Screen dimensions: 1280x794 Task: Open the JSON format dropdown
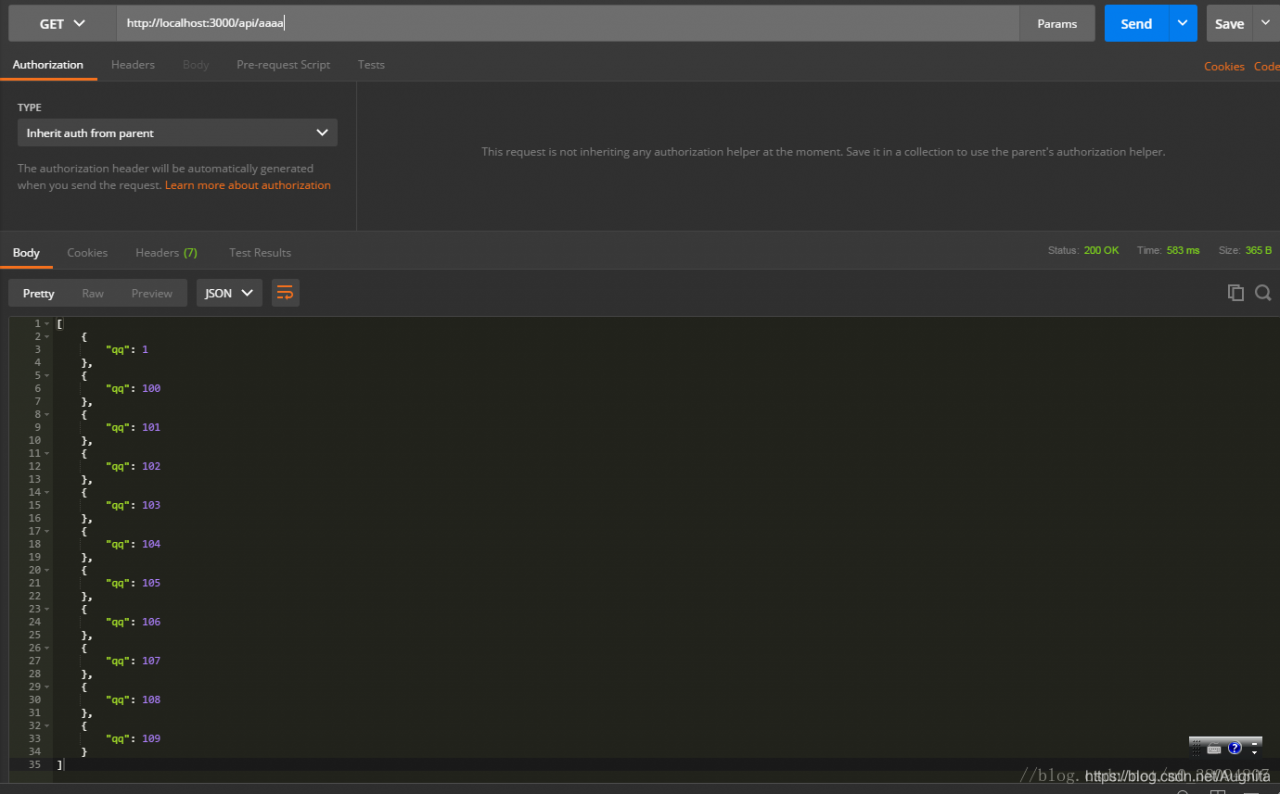229,293
